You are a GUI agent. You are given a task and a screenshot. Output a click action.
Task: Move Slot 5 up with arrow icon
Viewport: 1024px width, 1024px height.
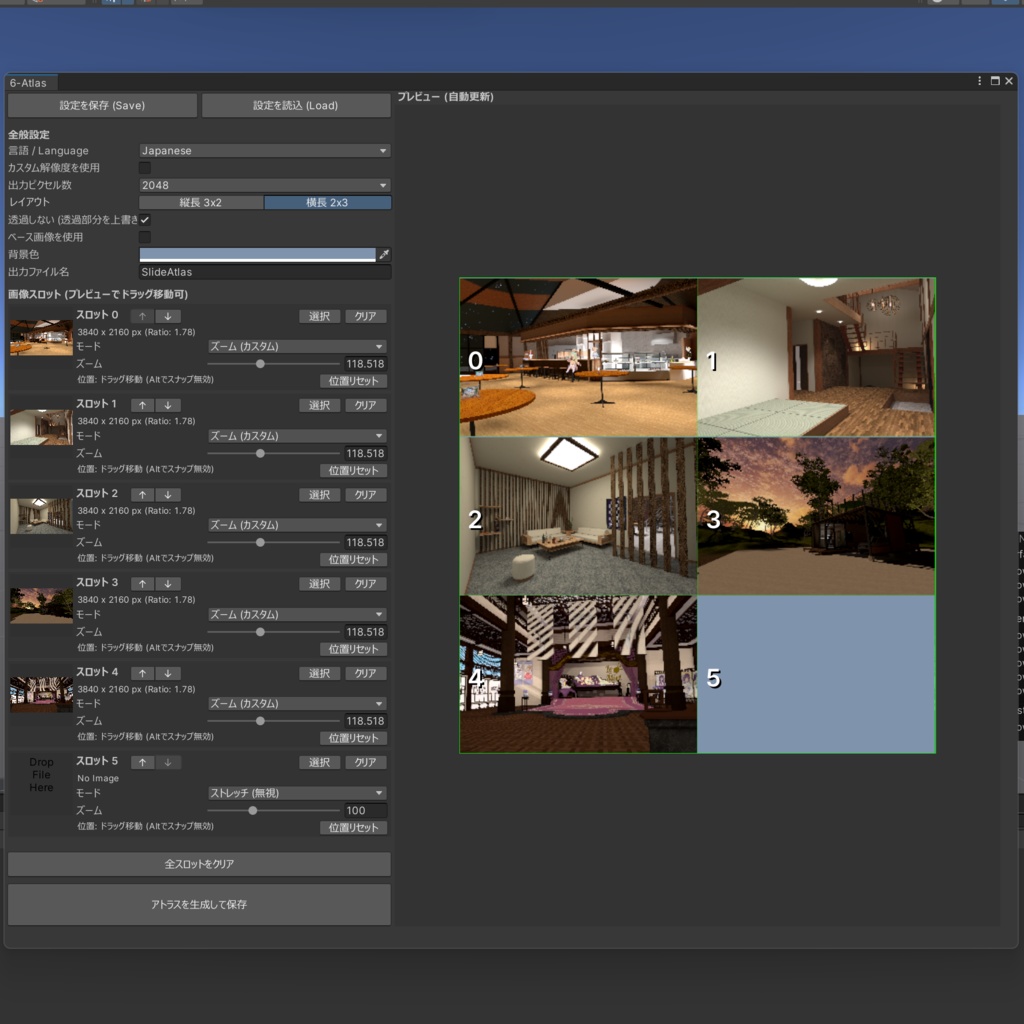tap(142, 762)
